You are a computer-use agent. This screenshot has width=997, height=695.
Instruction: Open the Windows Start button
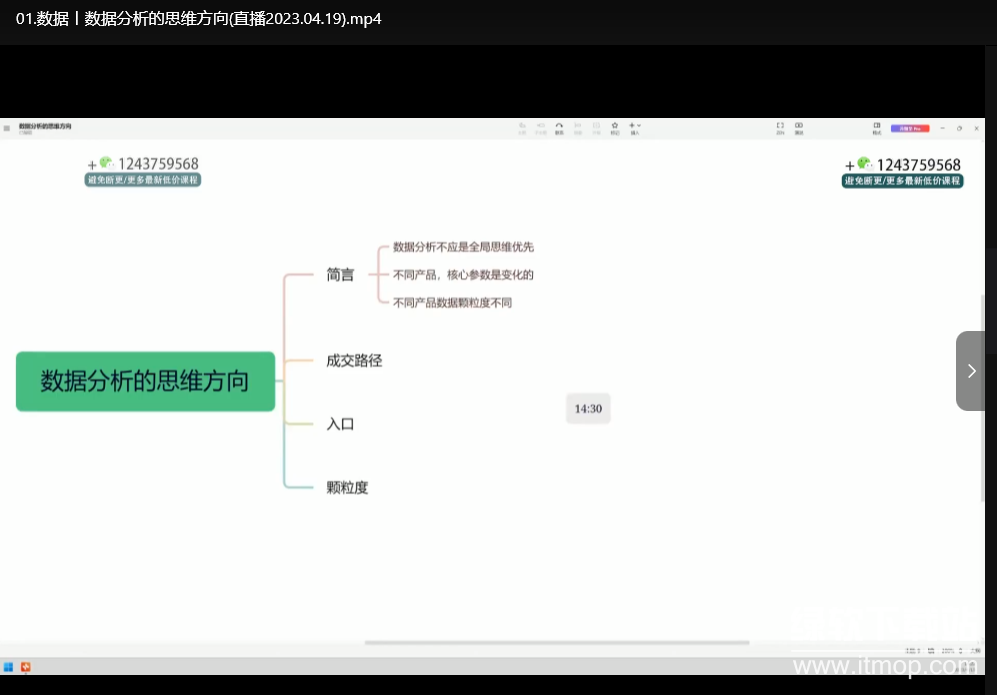(8, 667)
